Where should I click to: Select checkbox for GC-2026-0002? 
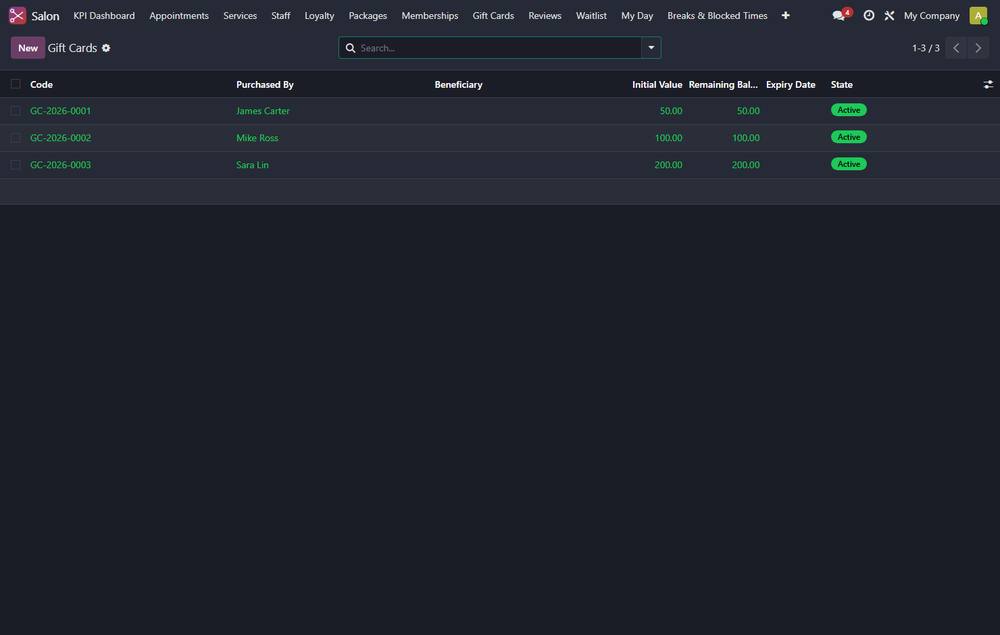(x=15, y=138)
